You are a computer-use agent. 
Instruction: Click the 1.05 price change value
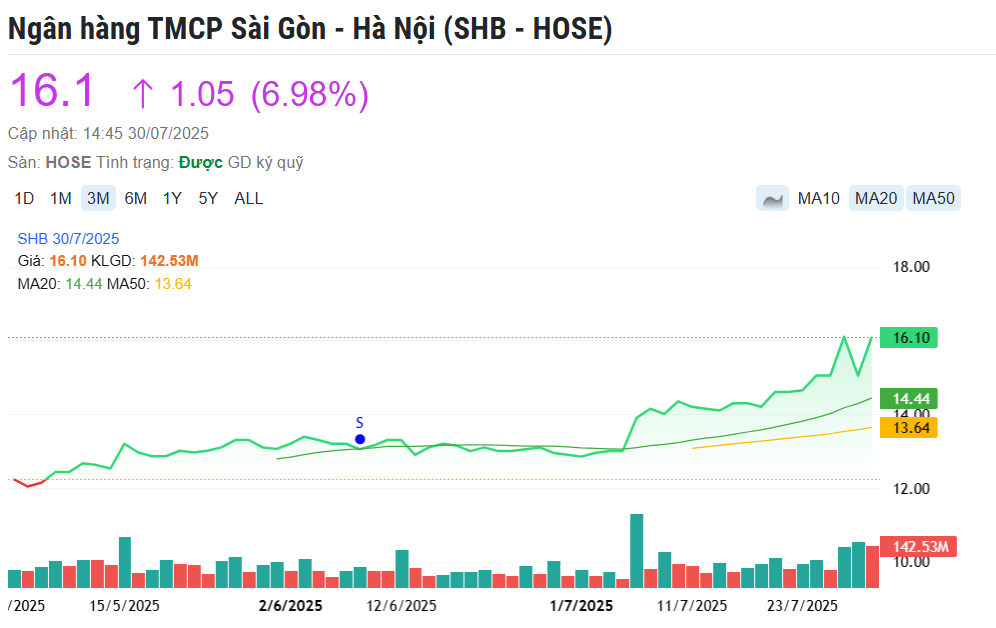point(202,94)
